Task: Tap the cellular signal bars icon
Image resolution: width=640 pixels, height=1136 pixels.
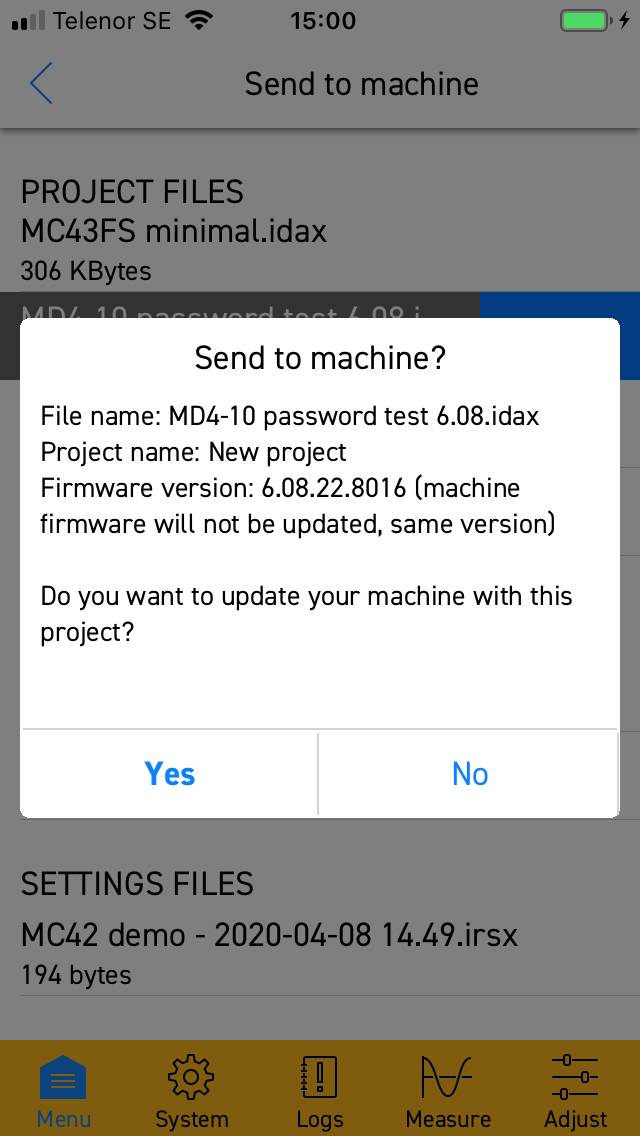Action: (28, 21)
